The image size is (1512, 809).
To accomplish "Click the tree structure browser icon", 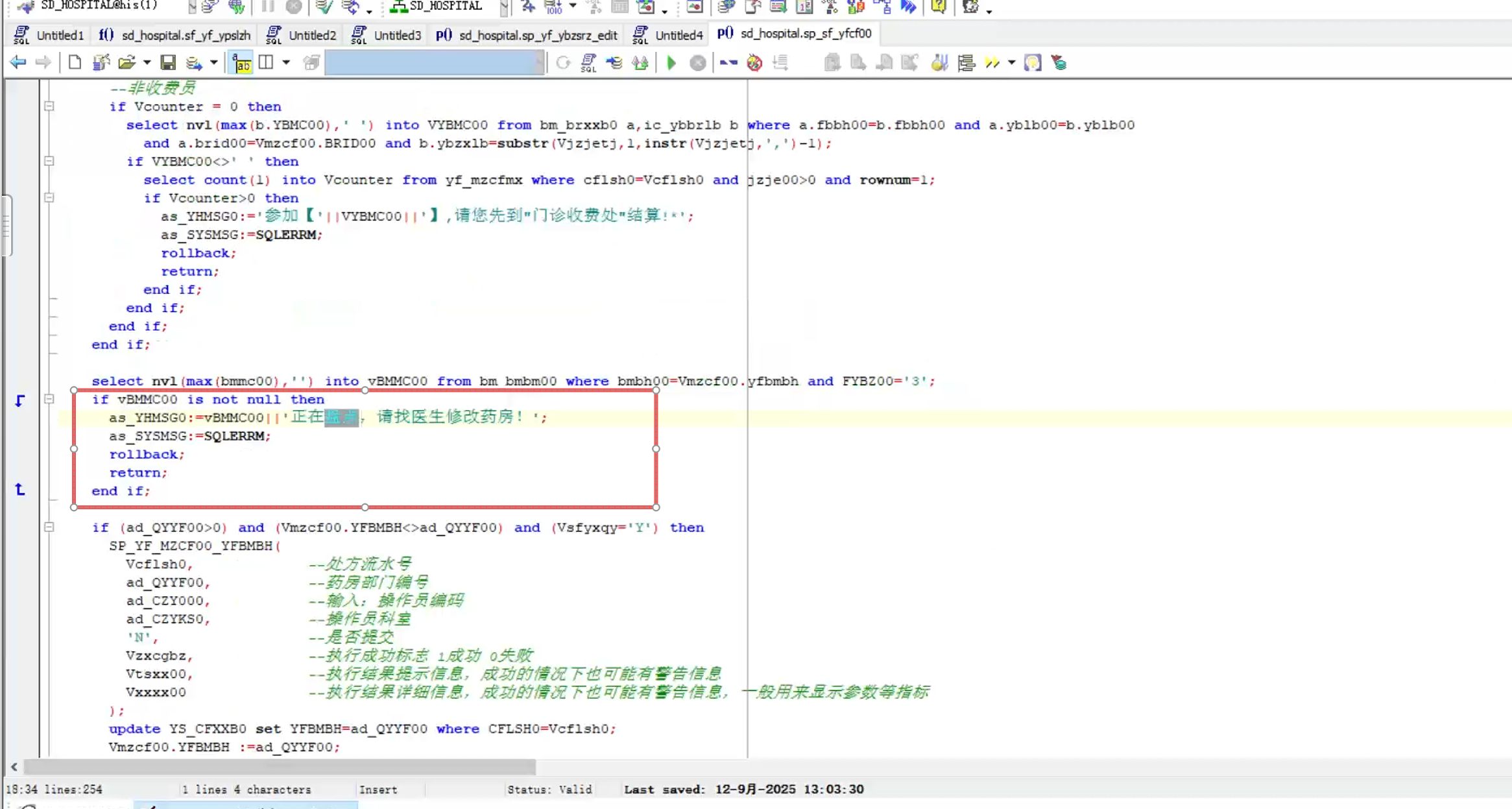I will click(x=966, y=63).
